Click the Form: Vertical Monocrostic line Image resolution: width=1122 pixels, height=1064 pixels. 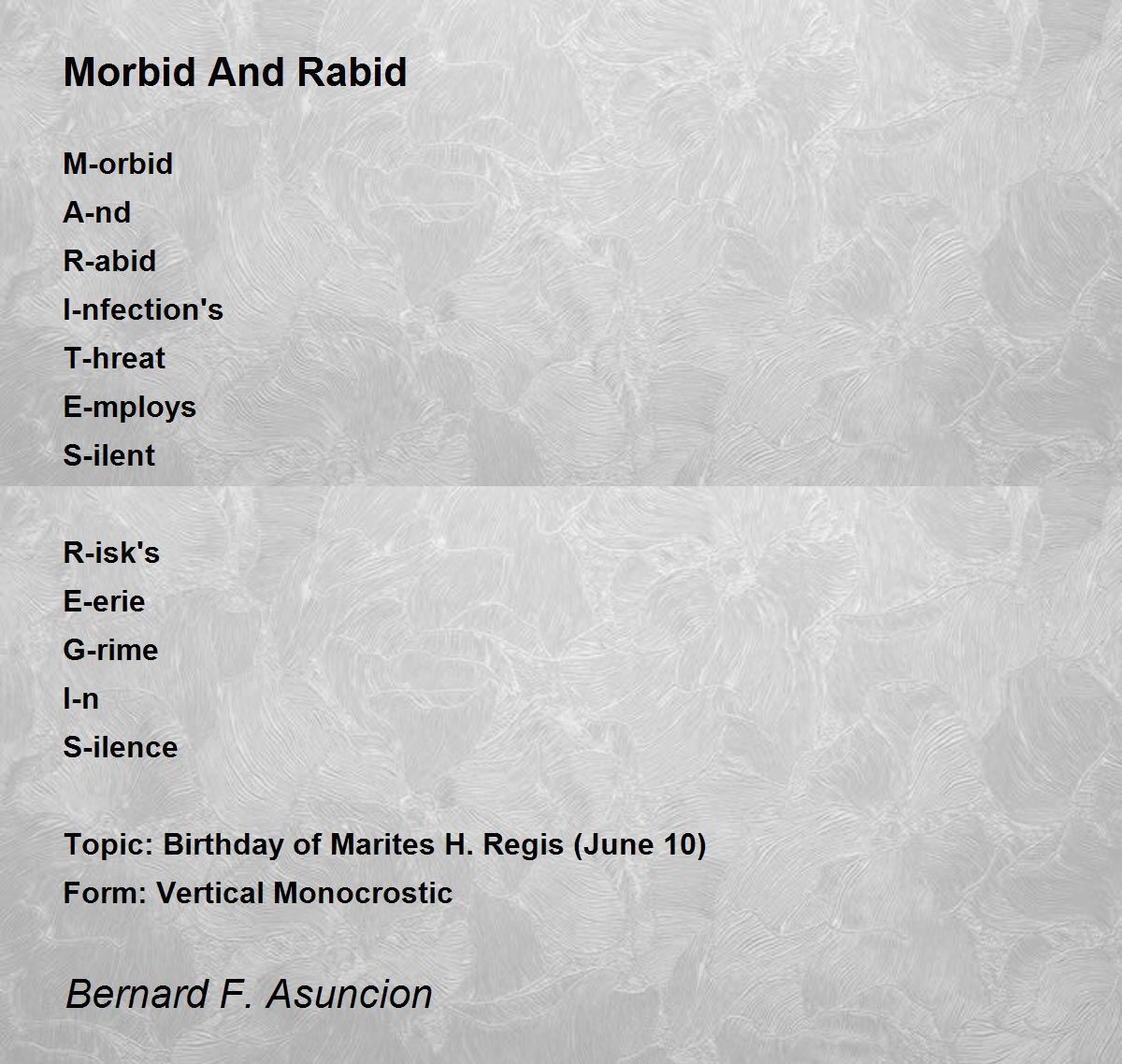(x=257, y=893)
